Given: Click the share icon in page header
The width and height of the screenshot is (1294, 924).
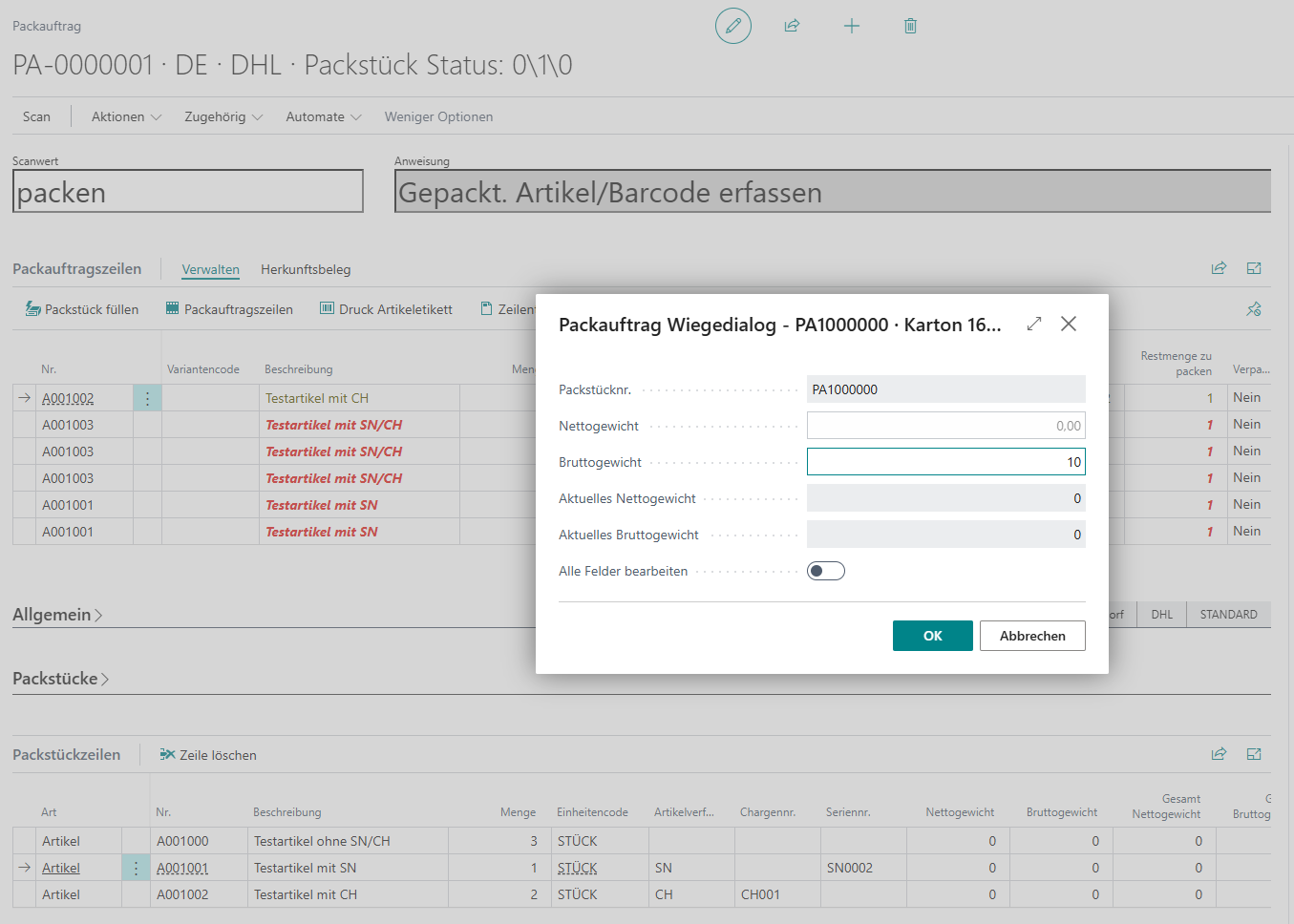Looking at the screenshot, I should [x=792, y=26].
